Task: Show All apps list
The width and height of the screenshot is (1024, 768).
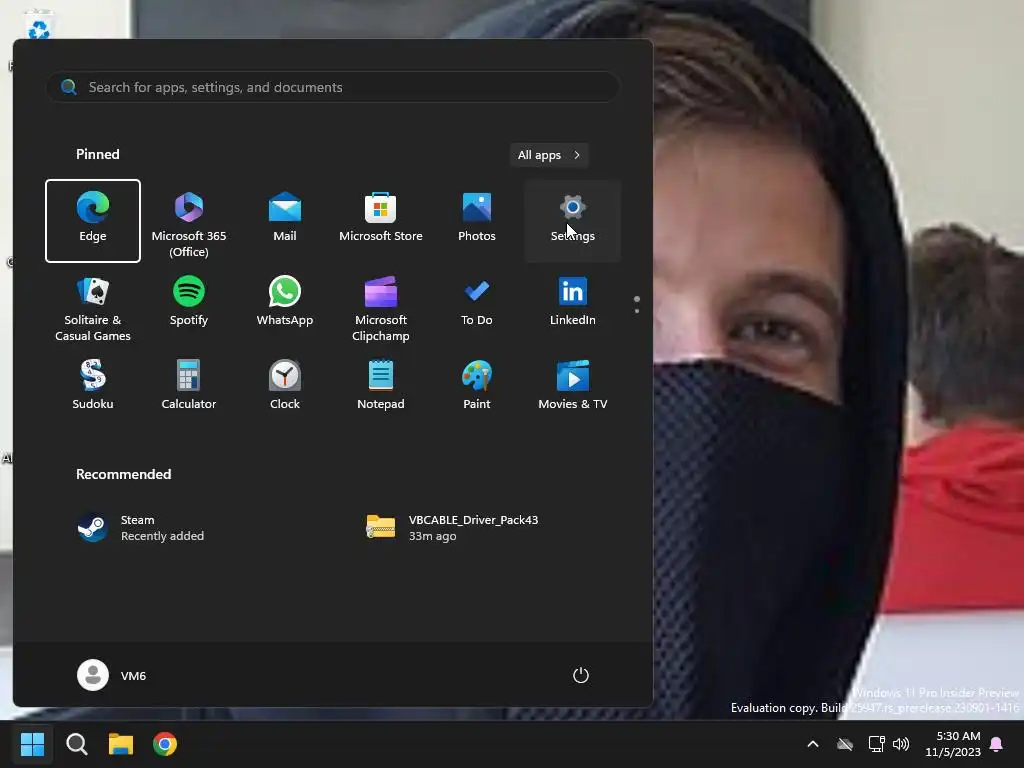Action: pyautogui.click(x=549, y=155)
